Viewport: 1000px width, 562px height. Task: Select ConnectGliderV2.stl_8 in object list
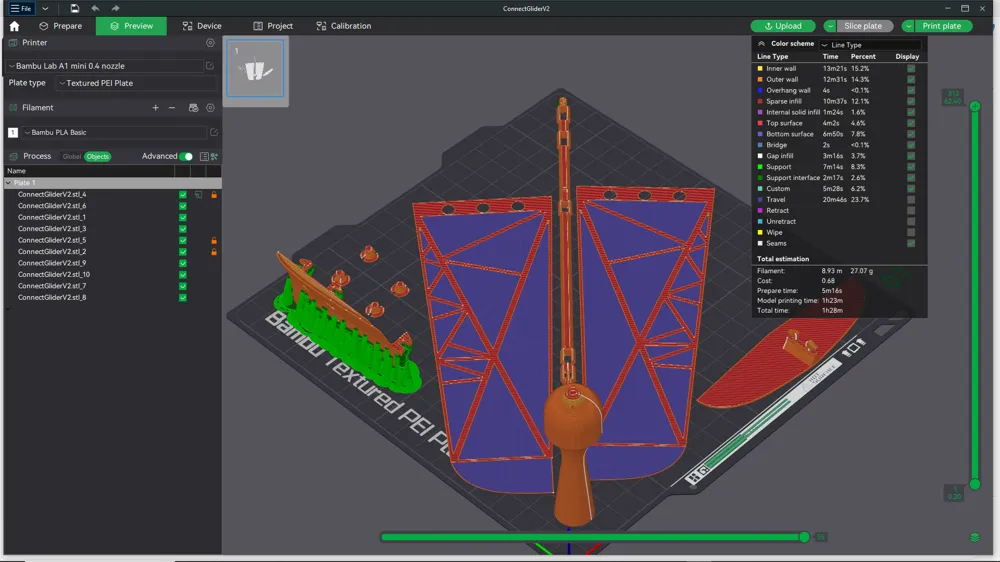point(52,298)
